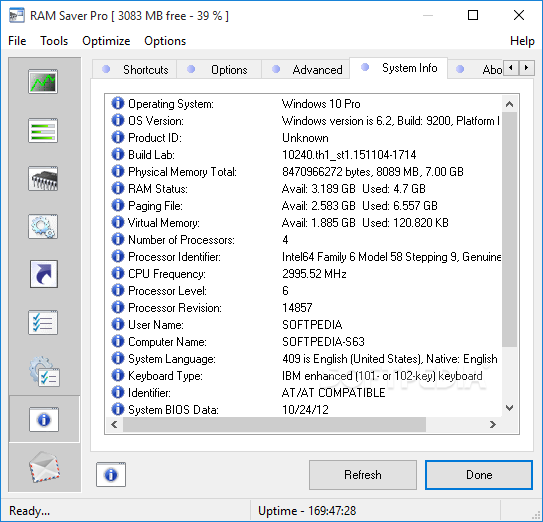Open the gear with checklist advanced icon
543x522 pixels.
44,371
